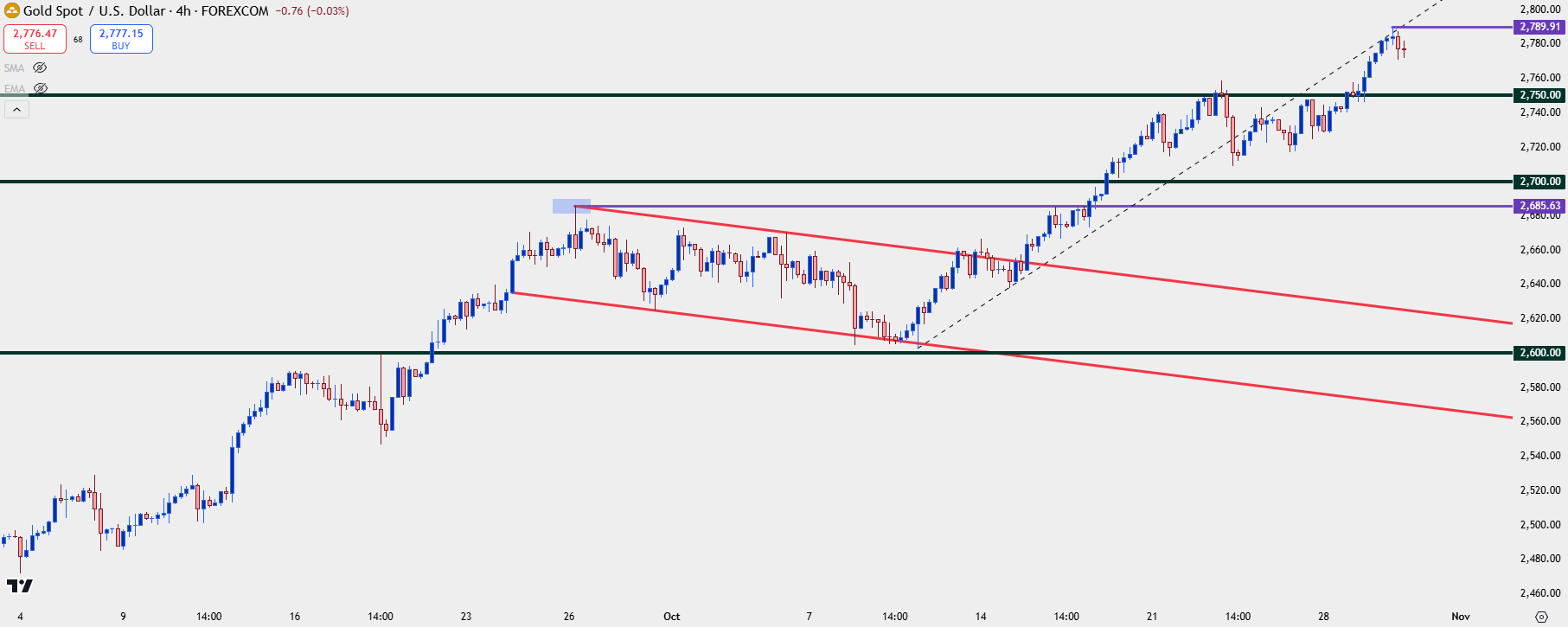The width and height of the screenshot is (1568, 627).
Task: Click the EMA indicator label
Action: point(15,89)
